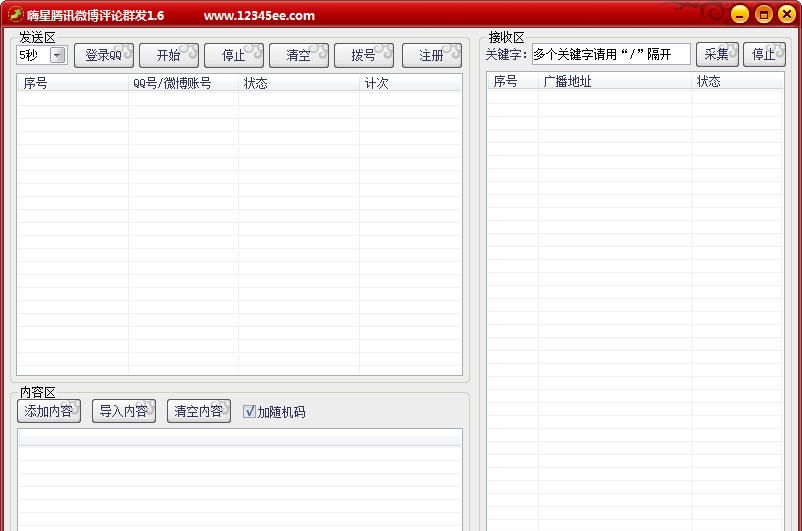Toggle the 加随机码 checkbox
802x531 pixels.
tap(249, 411)
